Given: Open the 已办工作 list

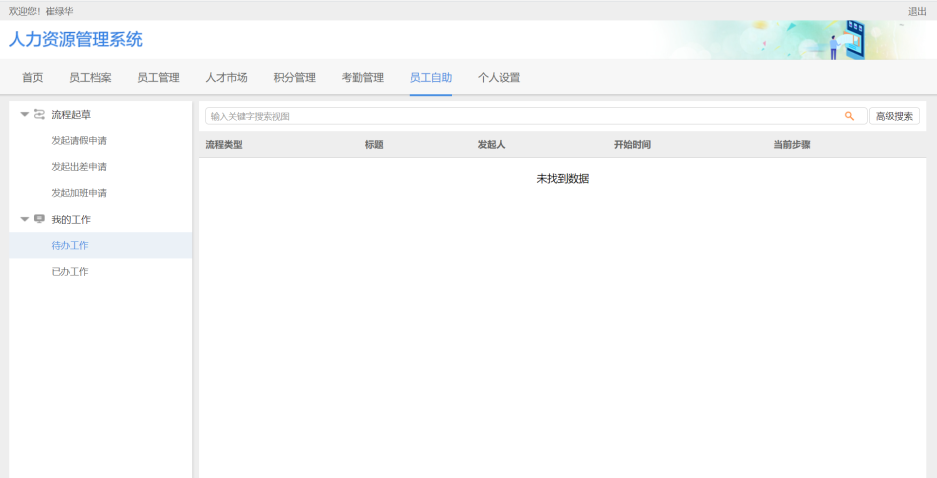Looking at the screenshot, I should click(x=70, y=272).
